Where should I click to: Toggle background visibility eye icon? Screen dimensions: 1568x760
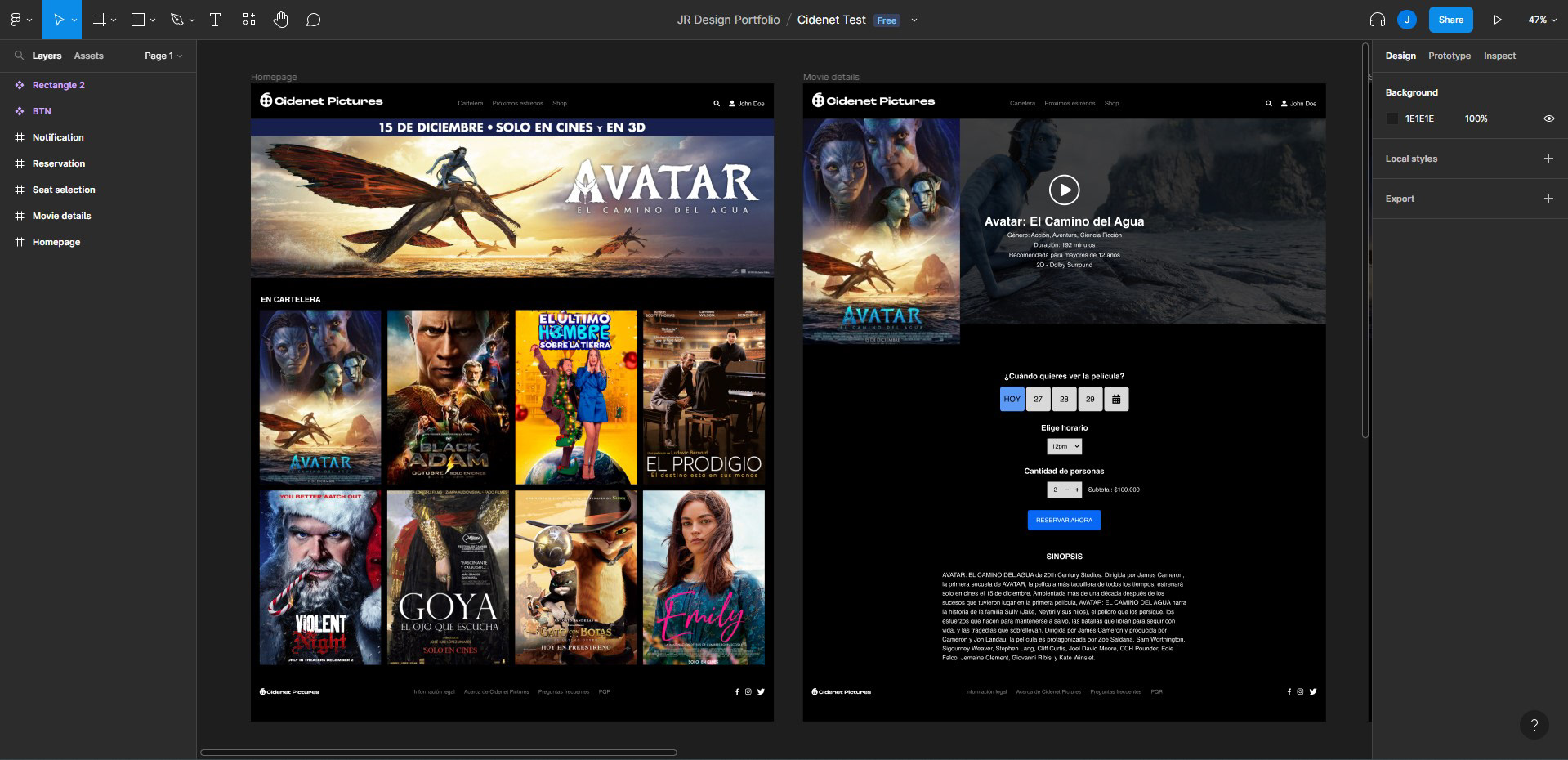[x=1548, y=118]
